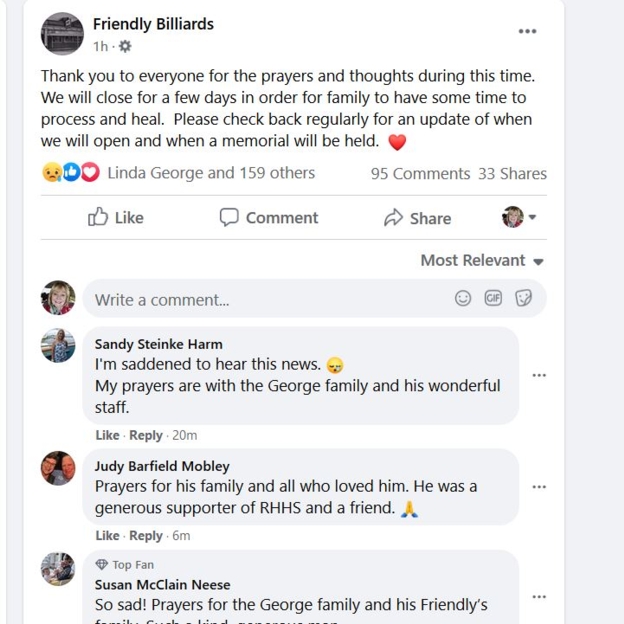Open Friendly Billiards page profile picture
Image resolution: width=624 pixels, height=624 pixels.
click(62, 33)
